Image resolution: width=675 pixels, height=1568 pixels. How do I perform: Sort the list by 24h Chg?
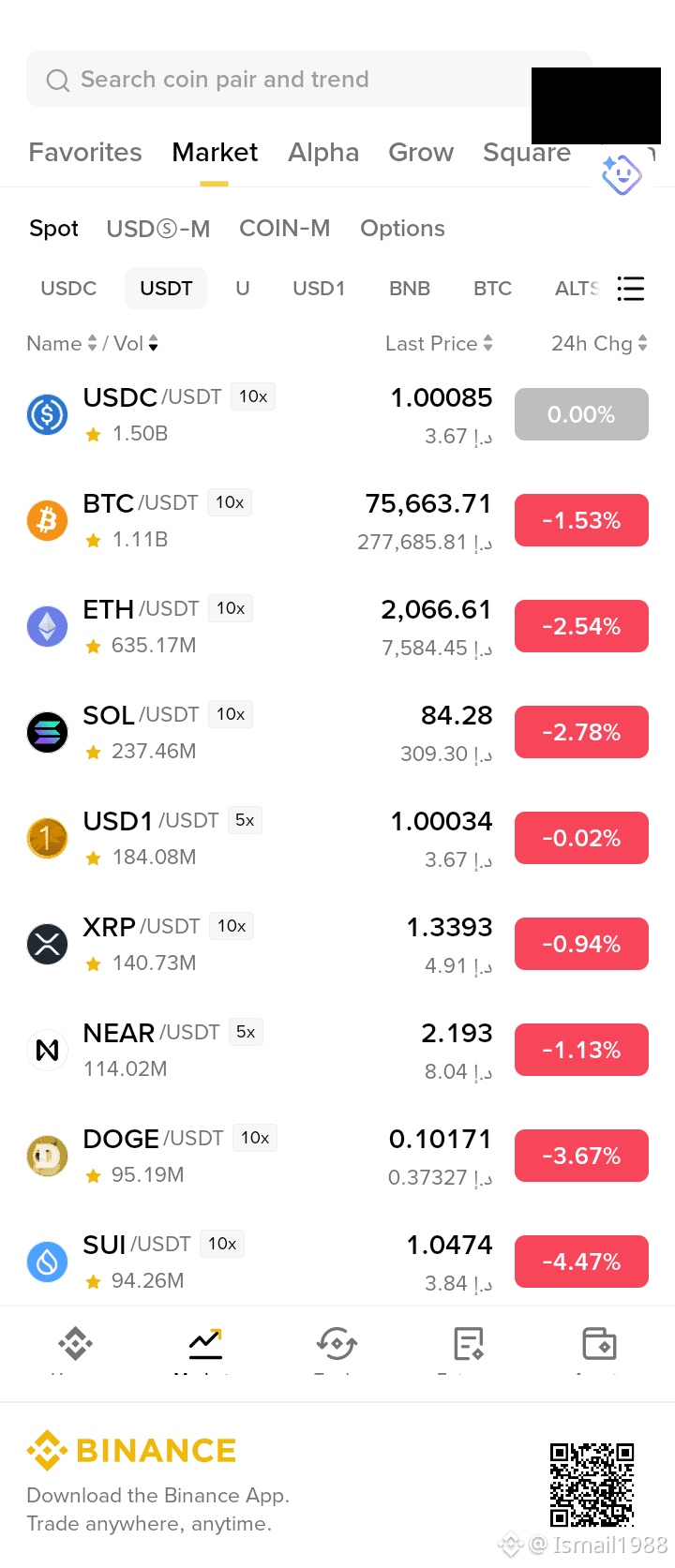pos(599,344)
